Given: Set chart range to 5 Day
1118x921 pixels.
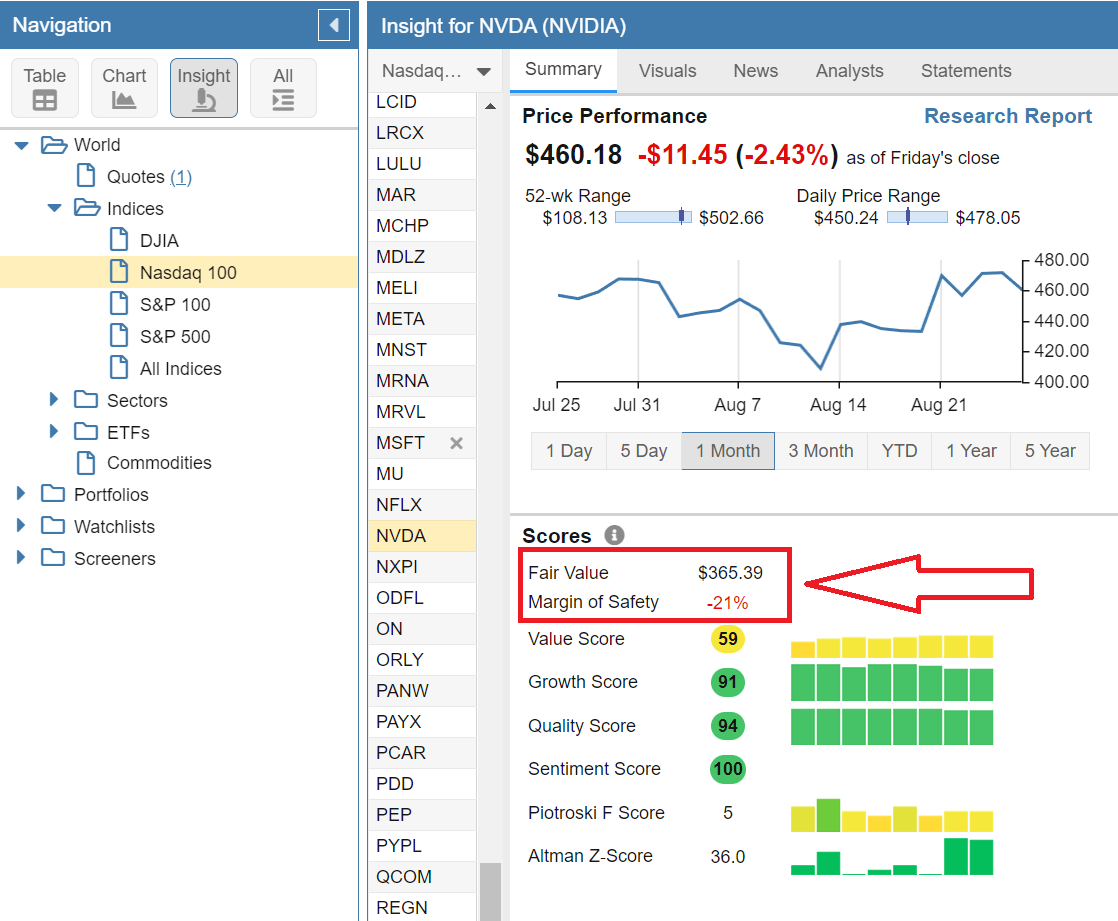Looking at the screenshot, I should point(644,451).
